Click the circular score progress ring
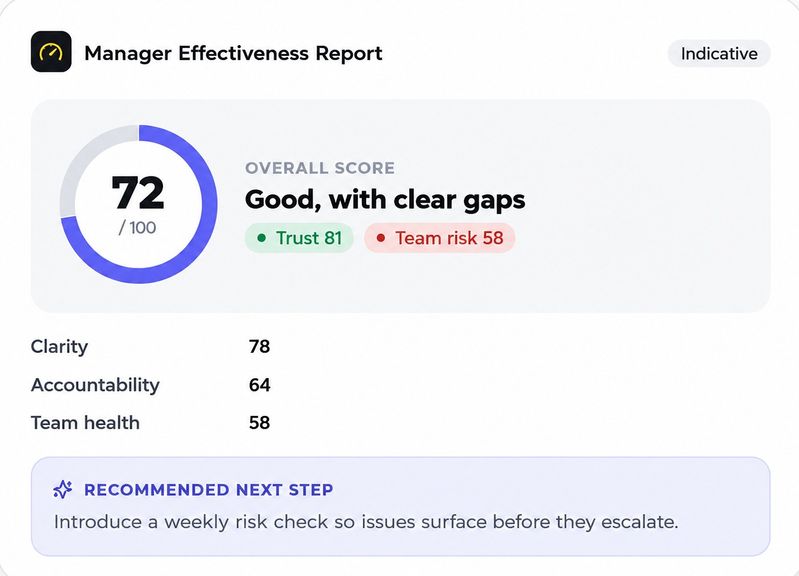The image size is (799, 576). pos(139,204)
